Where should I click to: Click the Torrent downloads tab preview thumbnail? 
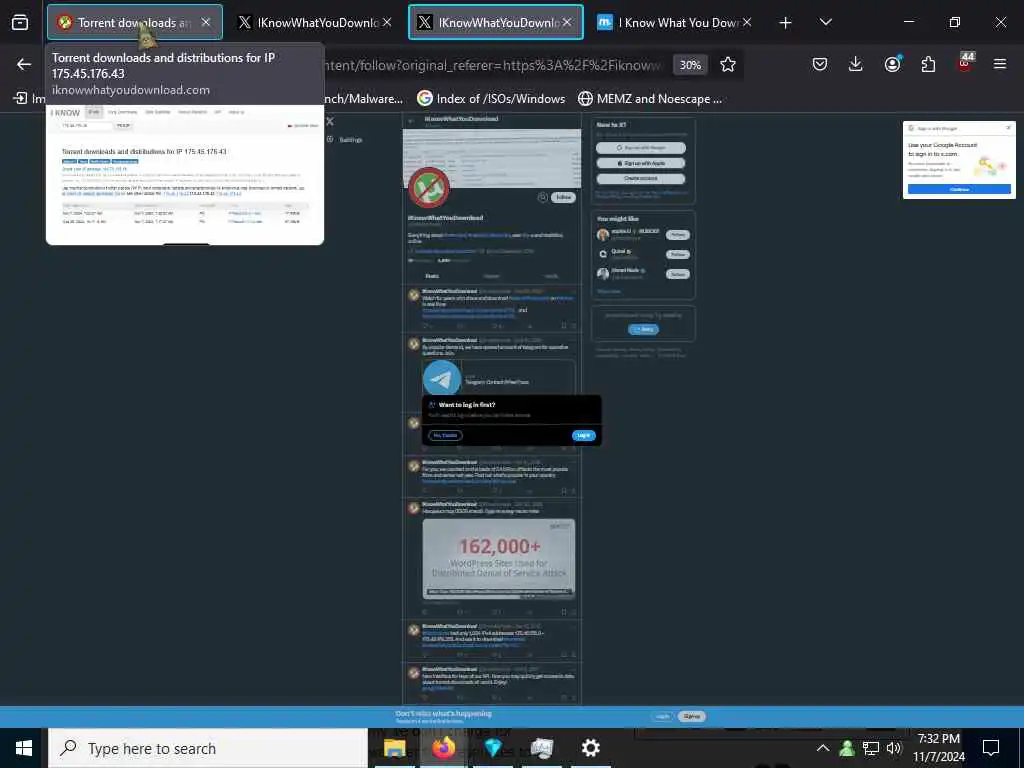click(x=185, y=174)
